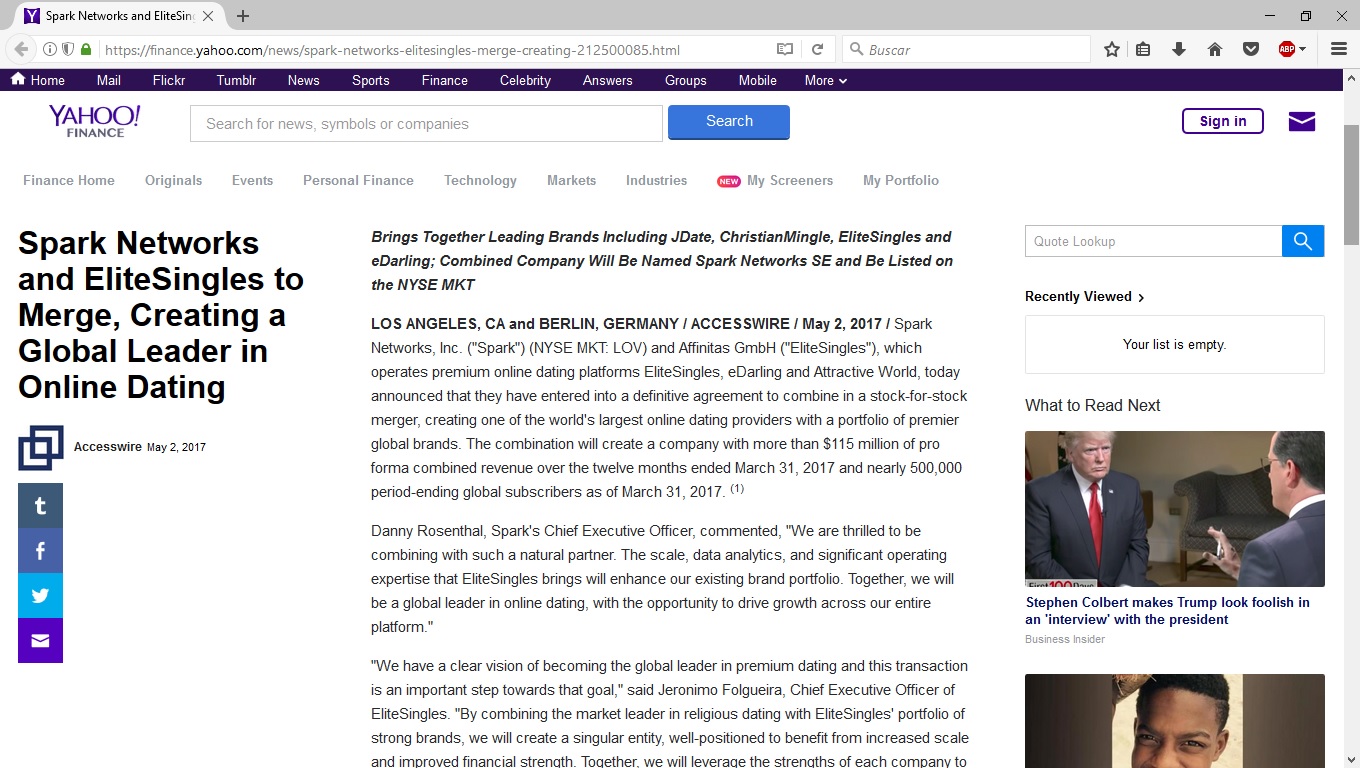Open Yahoo Mail envelope icon
This screenshot has width=1360, height=768.
coord(1302,122)
